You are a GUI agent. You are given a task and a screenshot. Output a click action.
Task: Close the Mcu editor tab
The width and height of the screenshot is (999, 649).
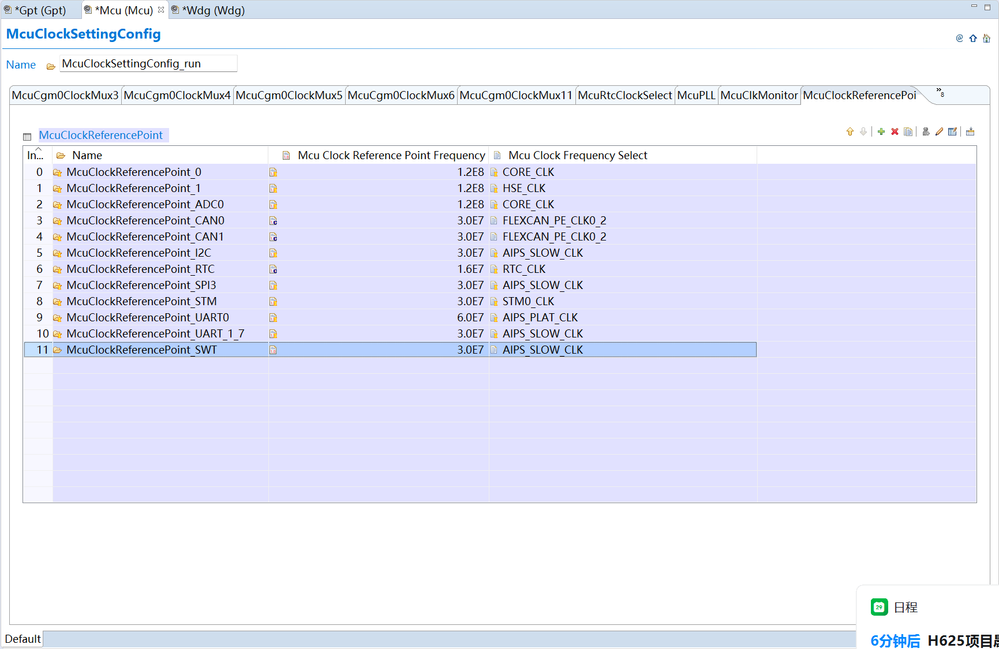161,10
